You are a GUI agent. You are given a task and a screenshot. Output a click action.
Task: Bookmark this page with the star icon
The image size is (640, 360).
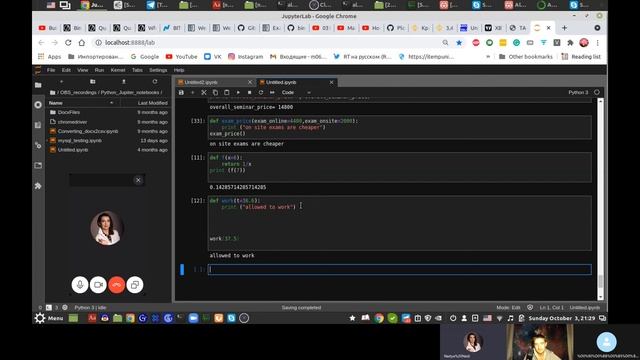459,42
